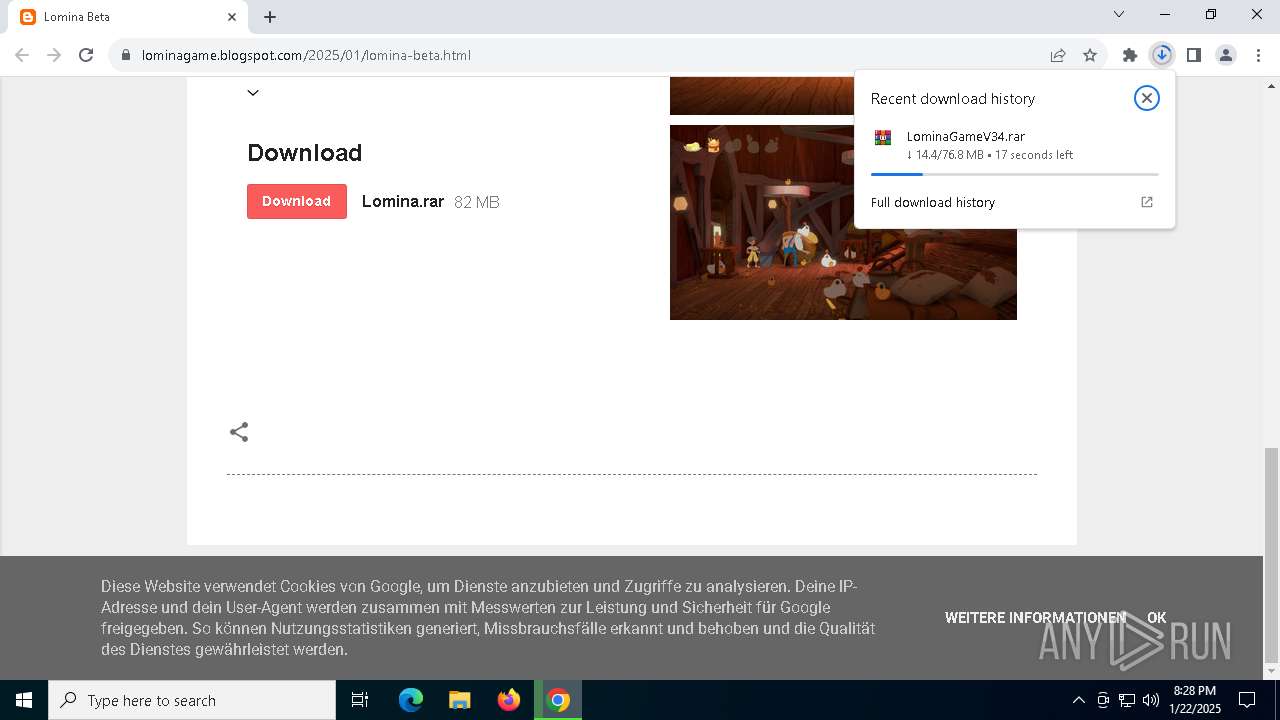Image resolution: width=1280 pixels, height=720 pixels.
Task: Click the network tray icon
Action: (x=1127, y=700)
